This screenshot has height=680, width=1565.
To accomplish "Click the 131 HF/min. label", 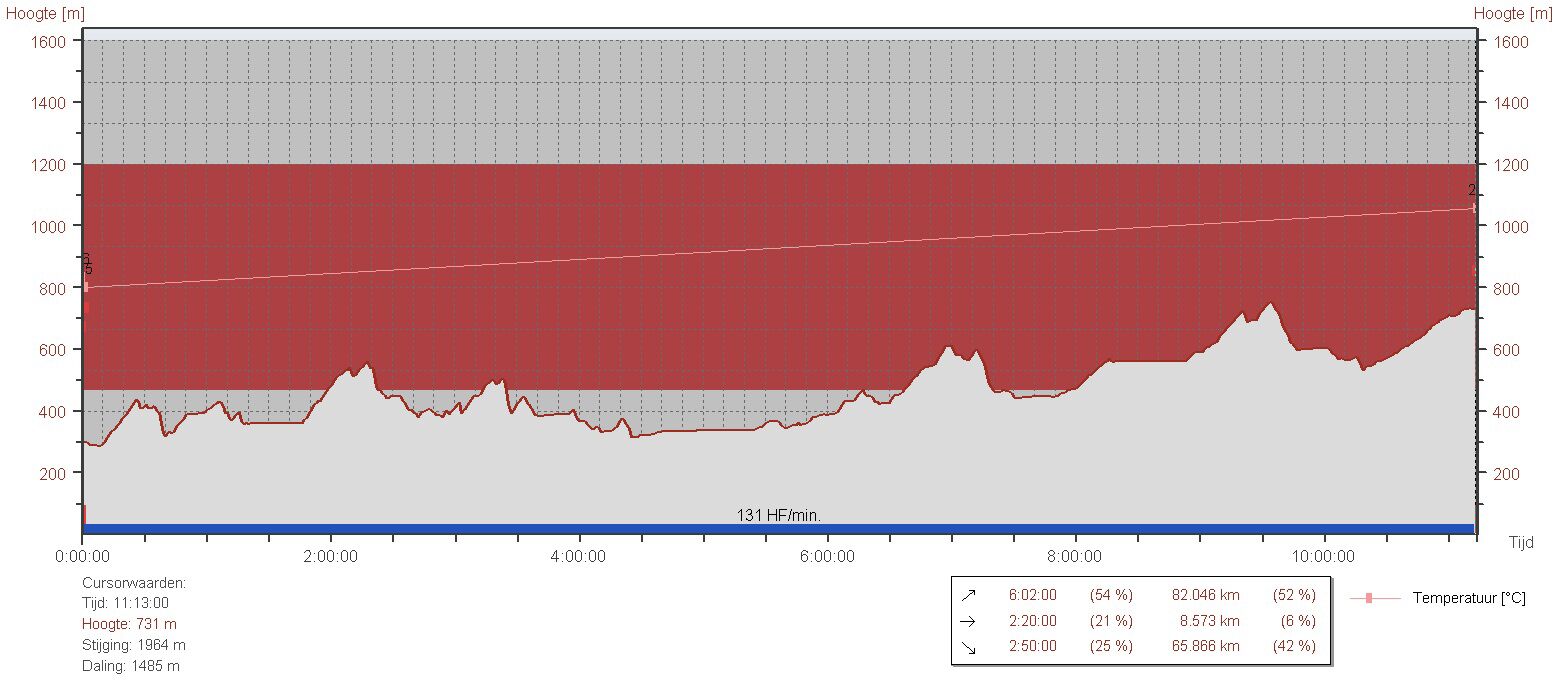I will 779,516.
